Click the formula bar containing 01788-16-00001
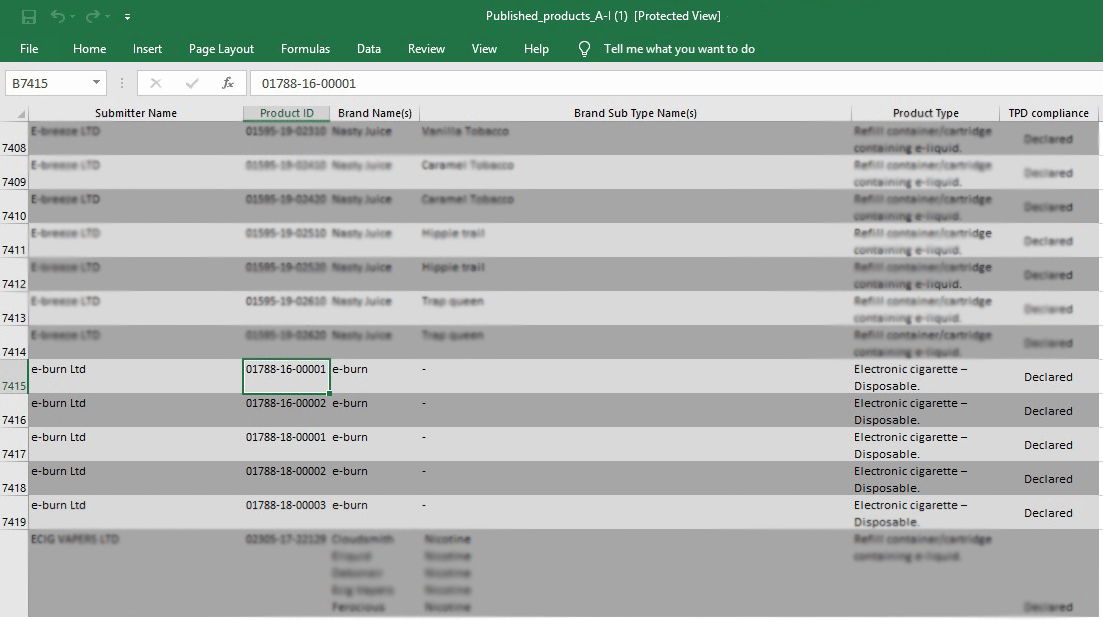 [675, 83]
